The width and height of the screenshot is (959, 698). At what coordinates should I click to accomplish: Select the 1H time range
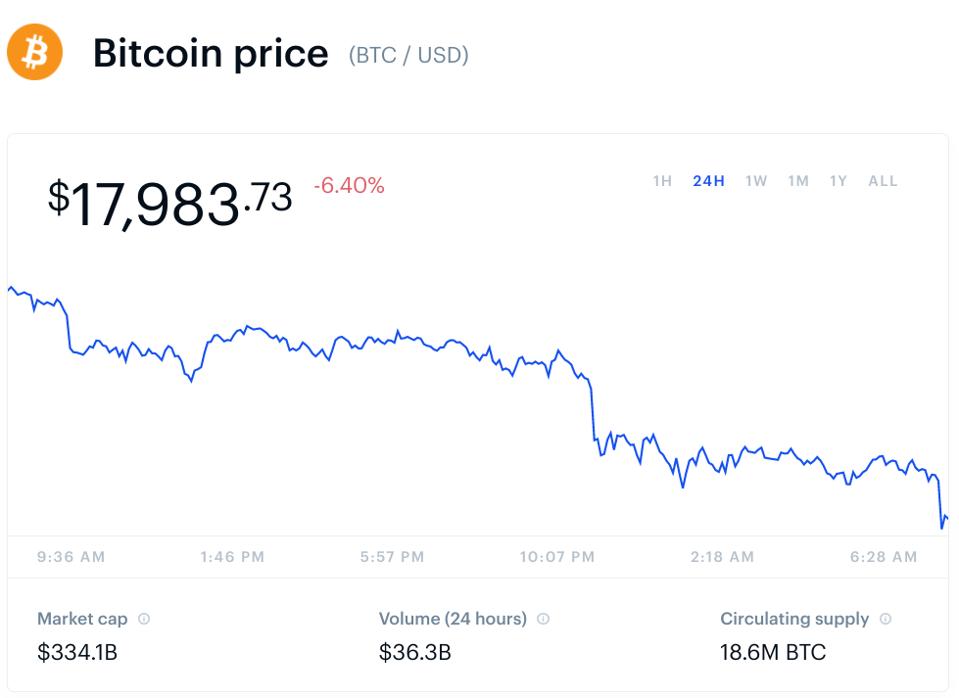click(663, 181)
